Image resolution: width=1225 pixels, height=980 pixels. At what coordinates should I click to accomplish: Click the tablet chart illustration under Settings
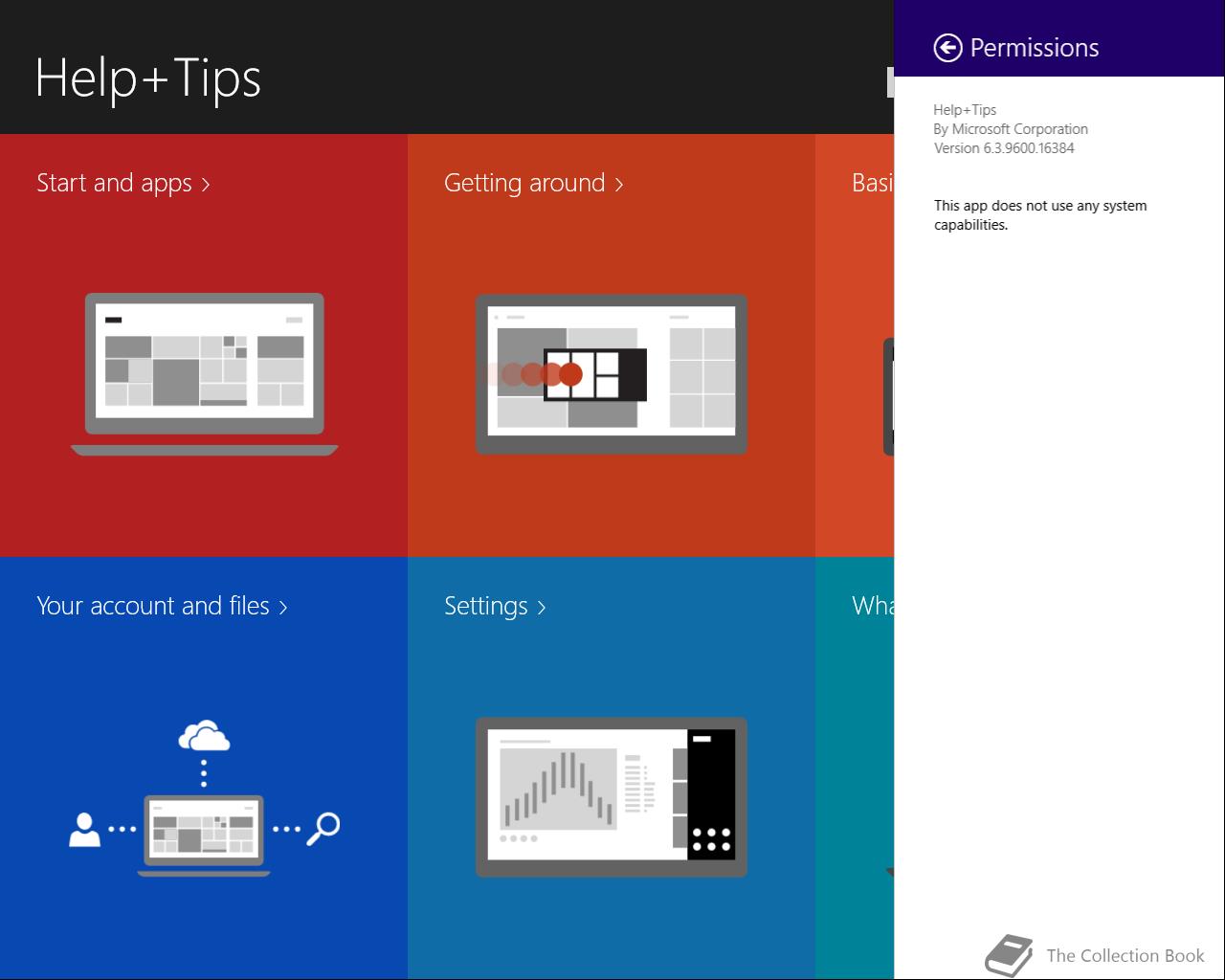[612, 797]
